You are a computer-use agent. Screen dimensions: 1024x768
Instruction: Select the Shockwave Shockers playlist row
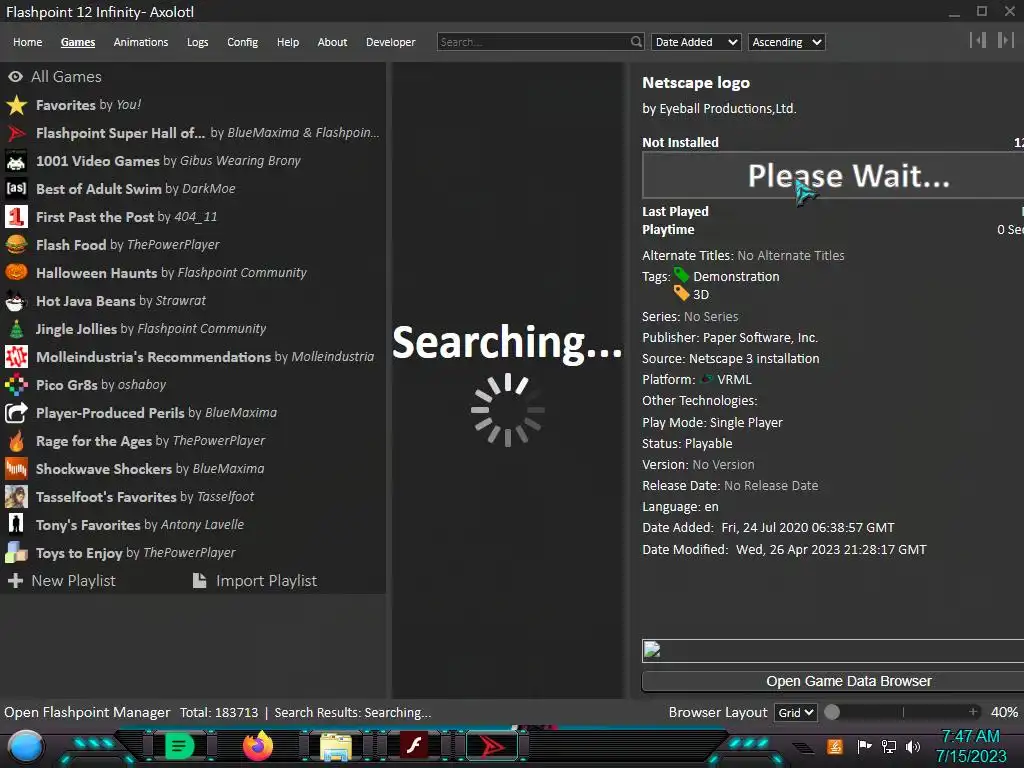(x=193, y=469)
